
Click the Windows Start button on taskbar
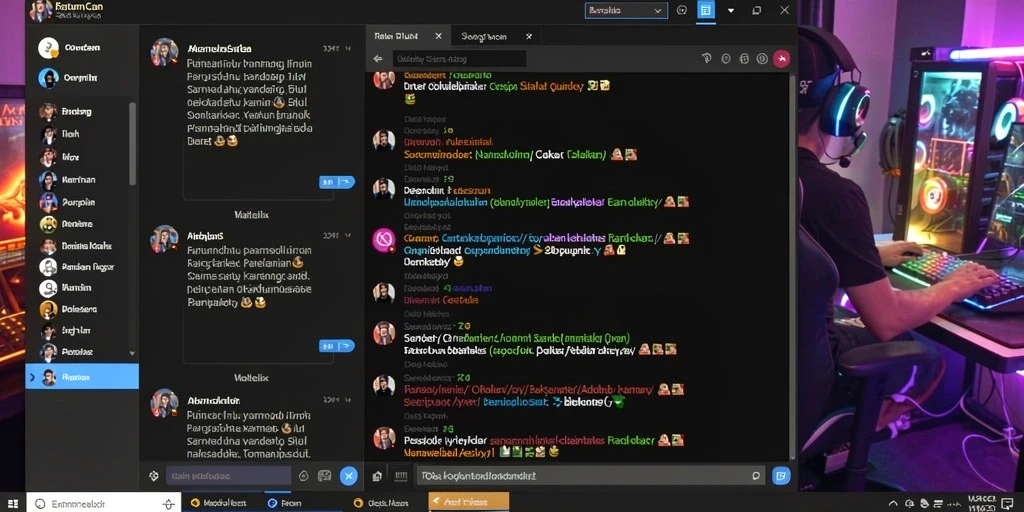[12, 504]
